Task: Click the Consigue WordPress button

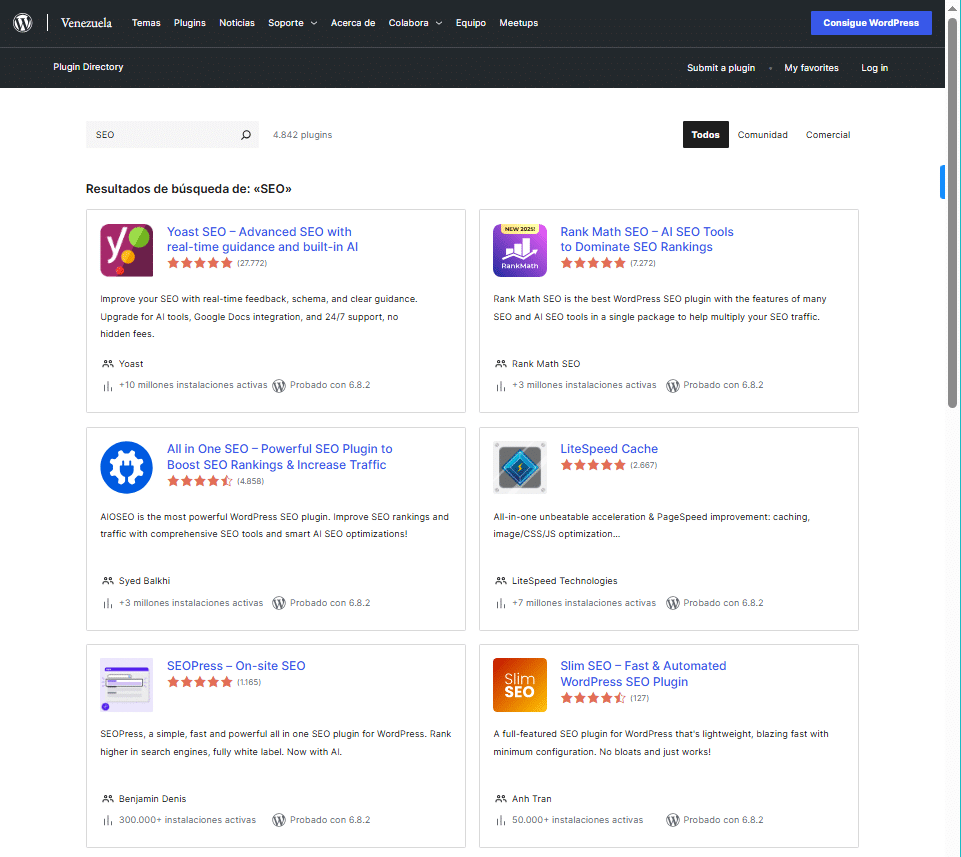Action: point(870,23)
